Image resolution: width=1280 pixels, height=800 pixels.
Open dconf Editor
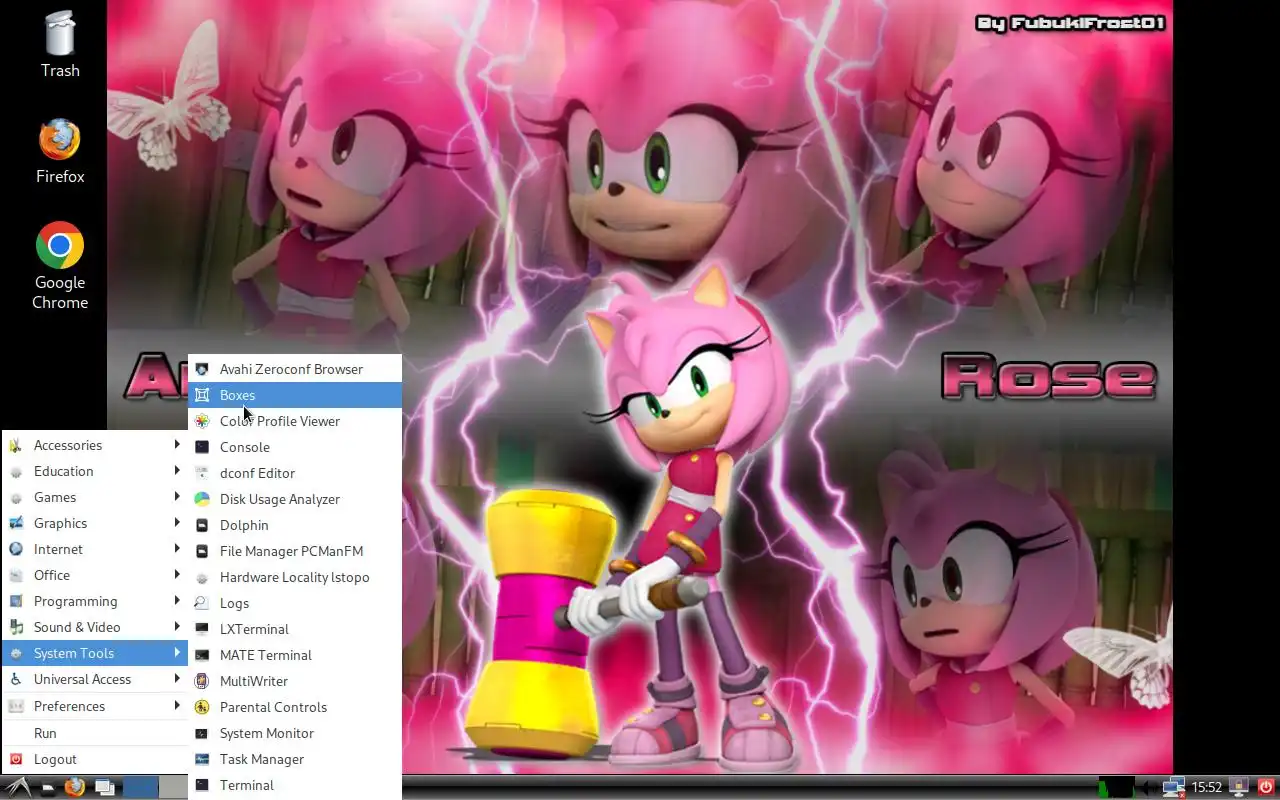tap(295, 473)
